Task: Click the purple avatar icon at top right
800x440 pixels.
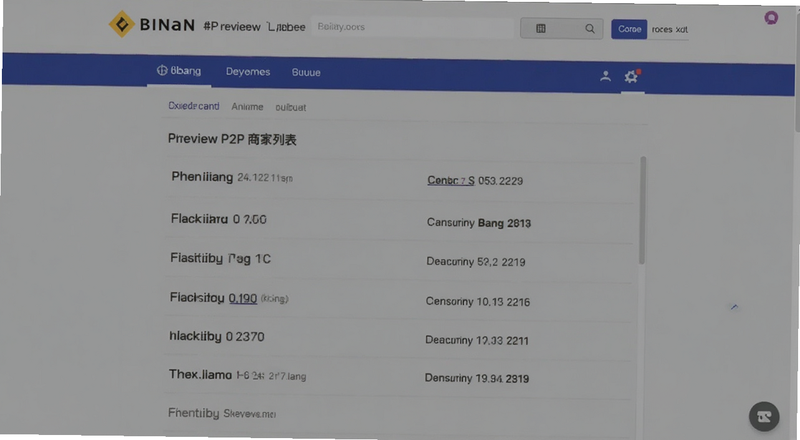Action: tap(771, 18)
